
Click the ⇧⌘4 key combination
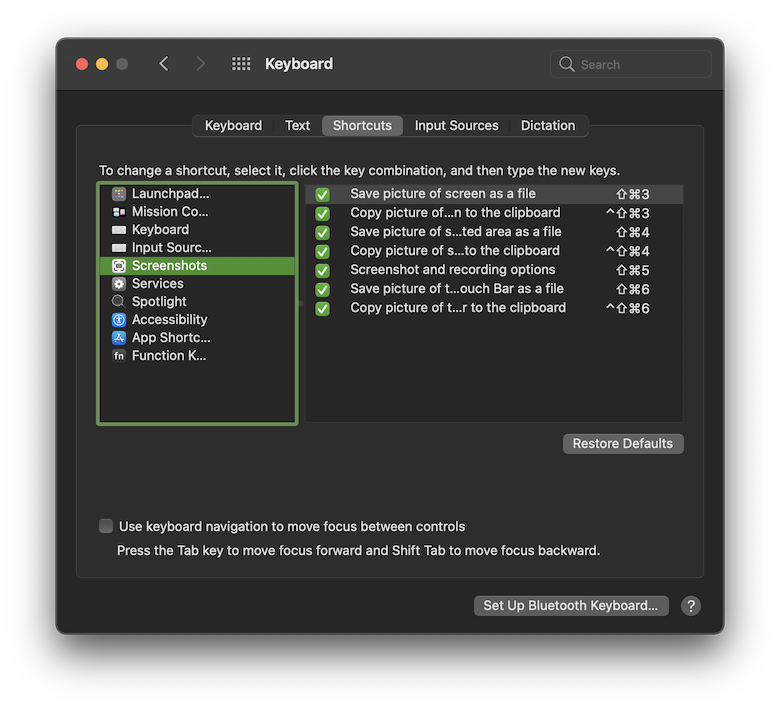point(632,232)
